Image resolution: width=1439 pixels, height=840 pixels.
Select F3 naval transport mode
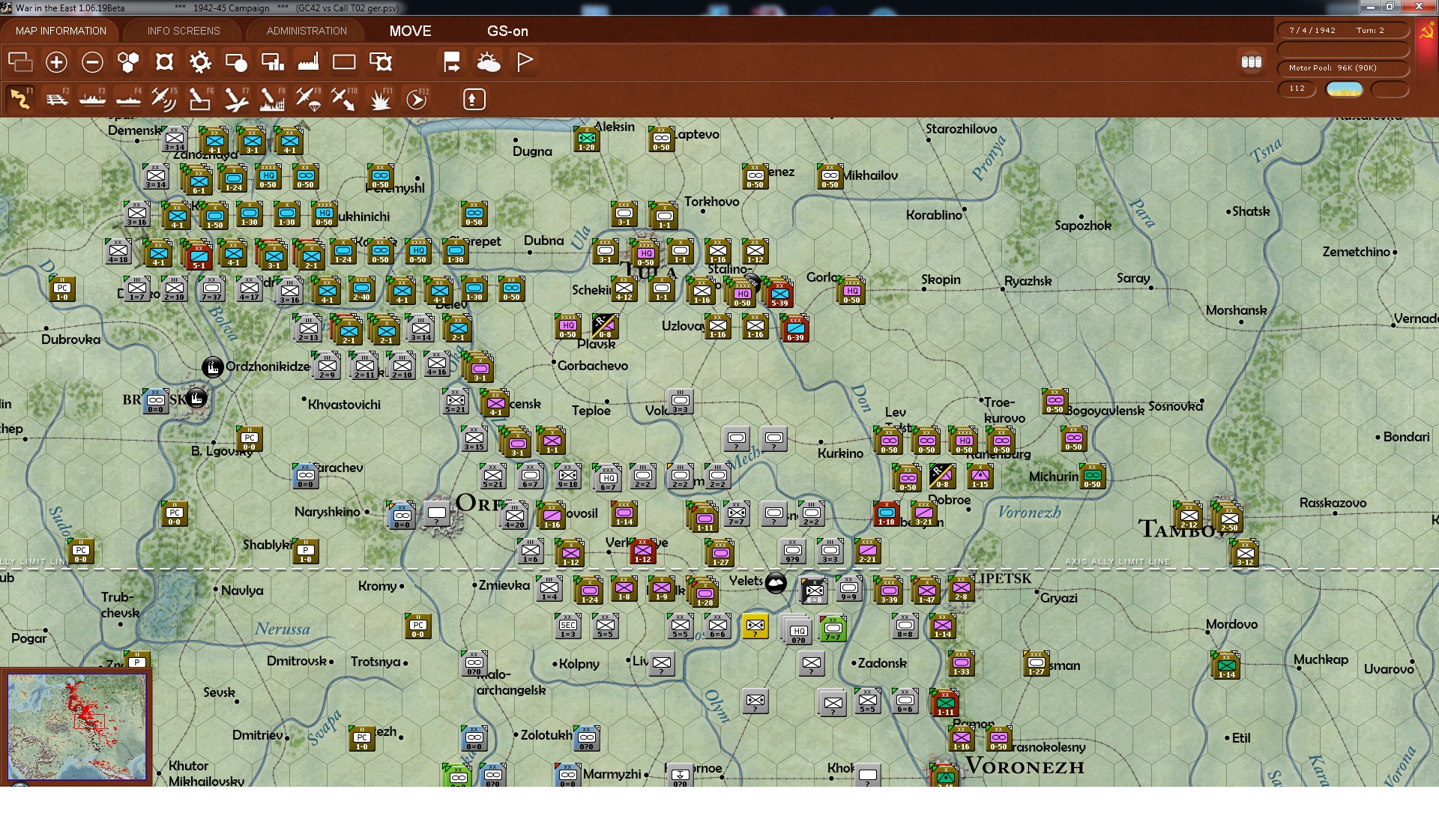click(x=92, y=99)
